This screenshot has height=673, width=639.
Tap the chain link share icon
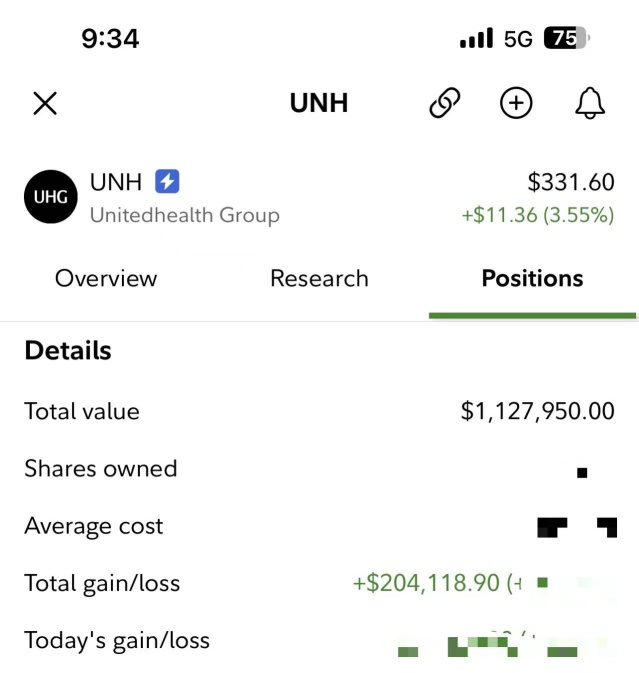coord(444,103)
